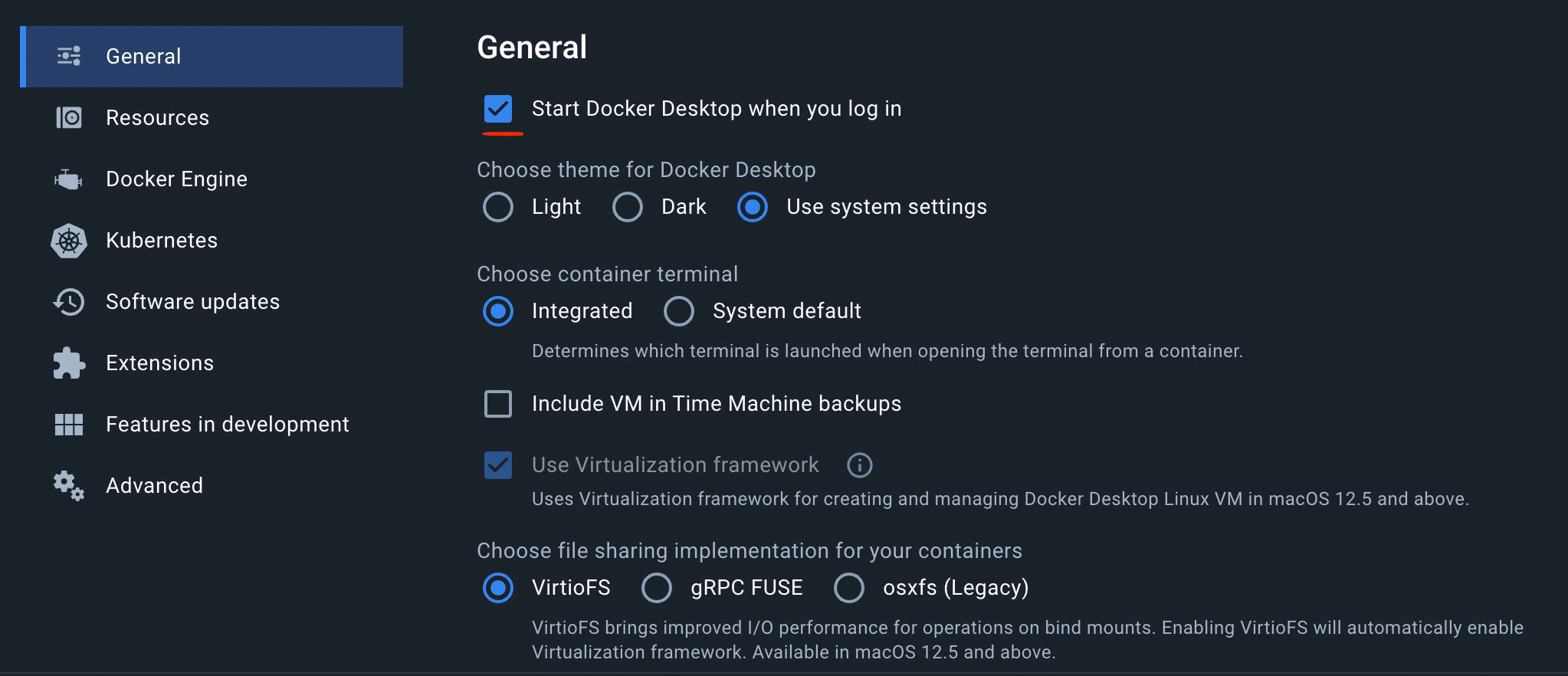The image size is (1568, 676).
Task: Click the Features in development grid icon
Action: (x=69, y=425)
